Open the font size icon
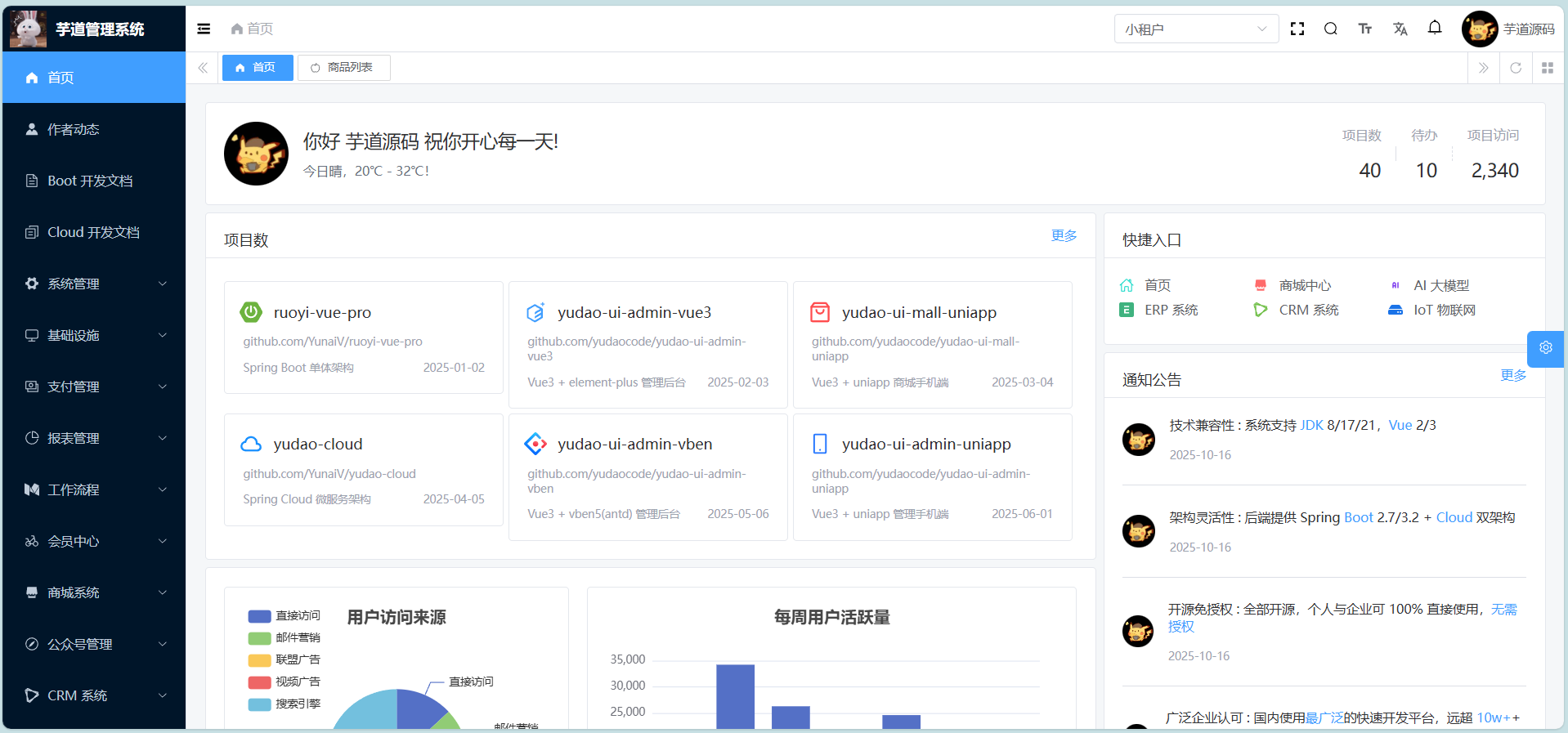This screenshot has height=733, width=1568. pyautogui.click(x=1365, y=29)
